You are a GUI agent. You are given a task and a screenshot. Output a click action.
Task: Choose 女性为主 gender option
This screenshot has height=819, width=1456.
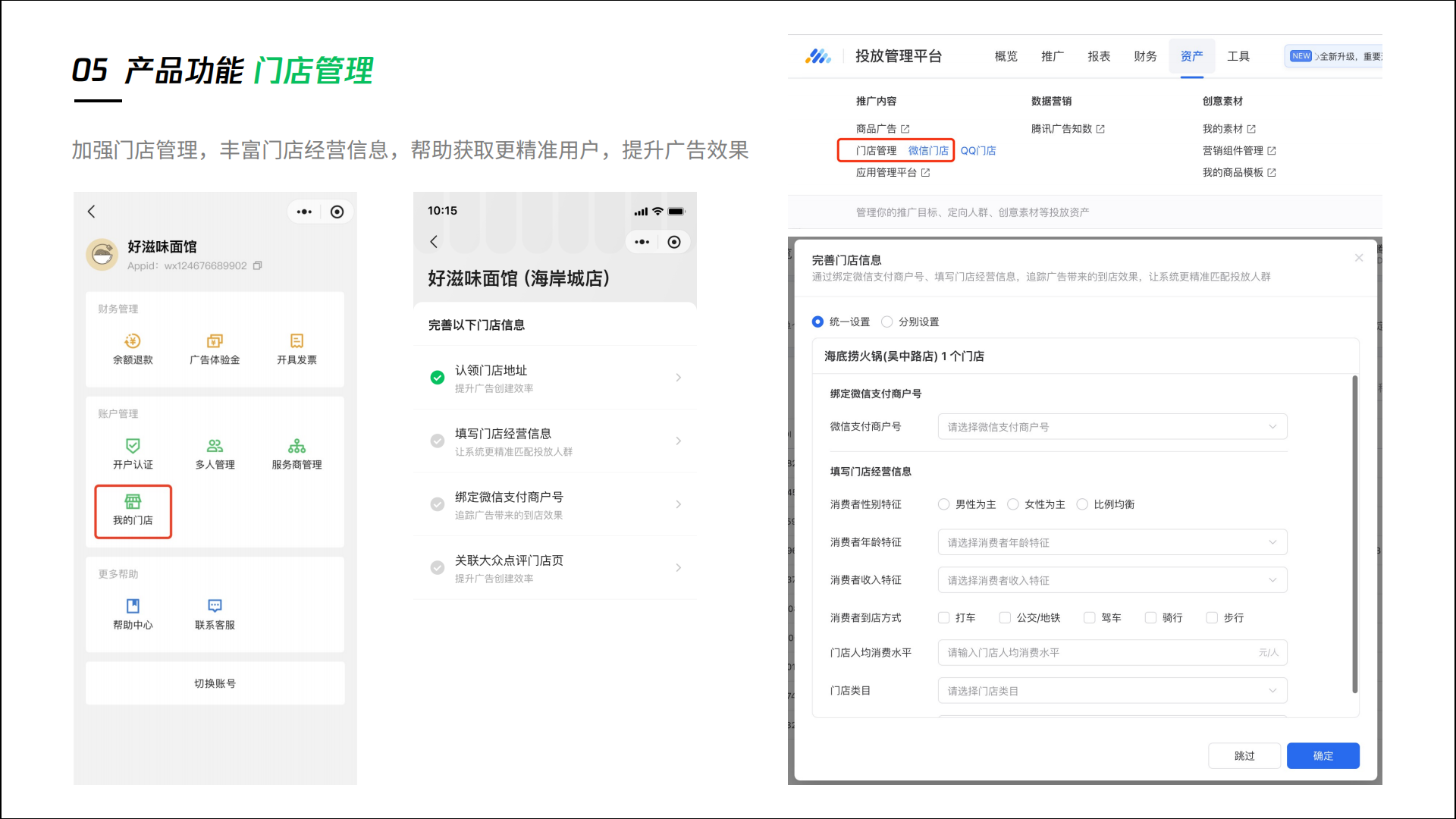[x=1013, y=504]
